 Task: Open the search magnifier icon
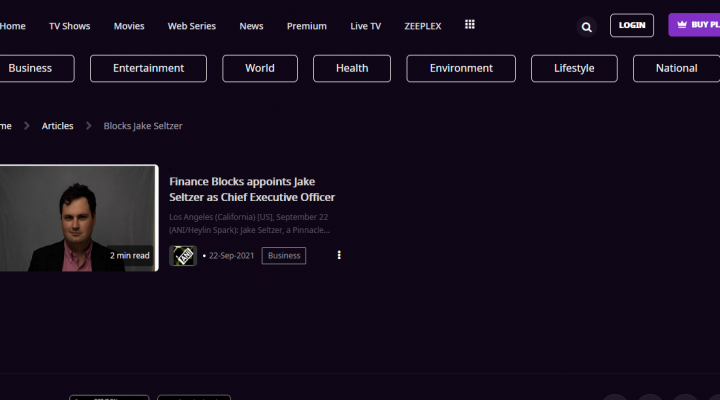pyautogui.click(x=586, y=27)
